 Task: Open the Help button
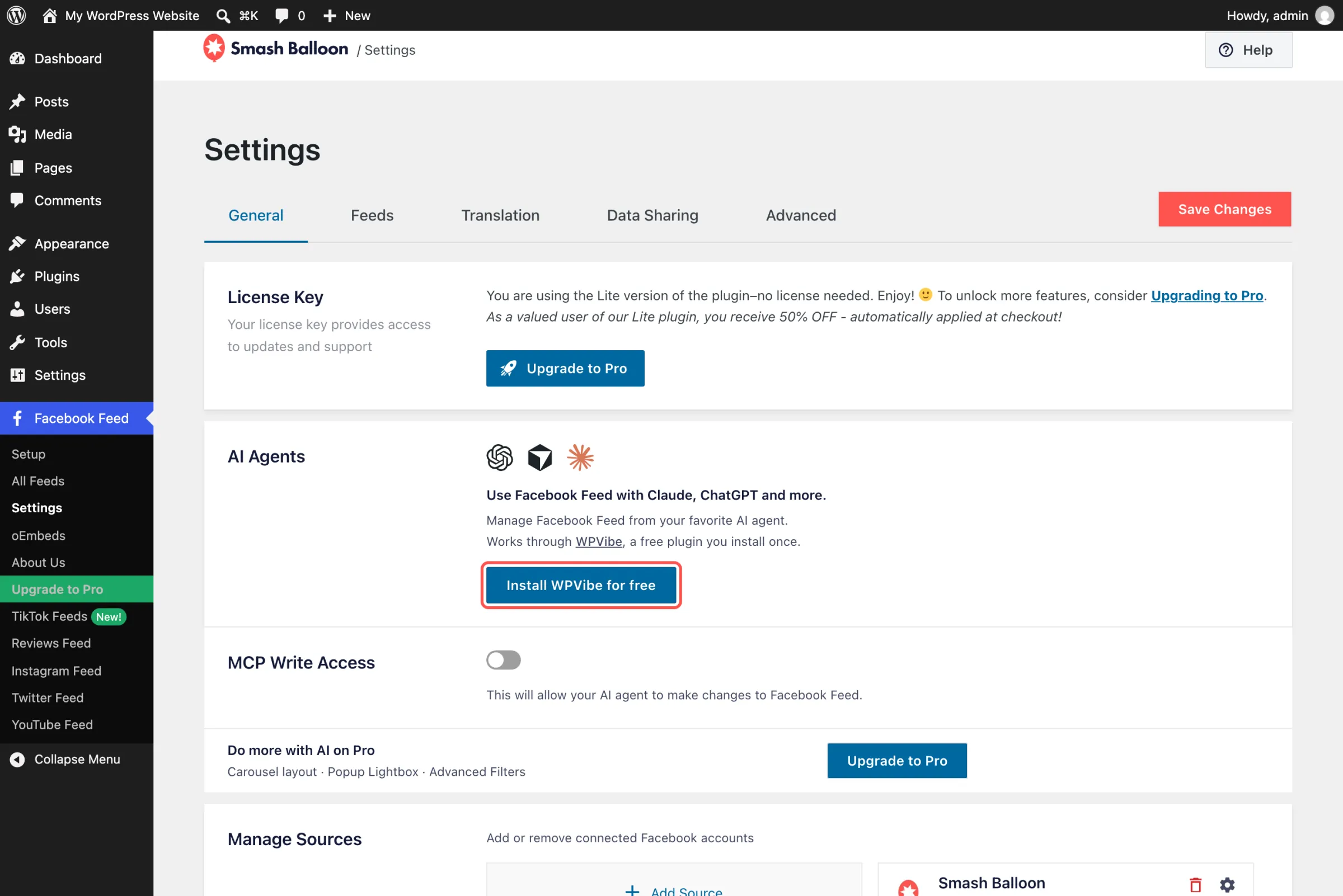(1248, 50)
